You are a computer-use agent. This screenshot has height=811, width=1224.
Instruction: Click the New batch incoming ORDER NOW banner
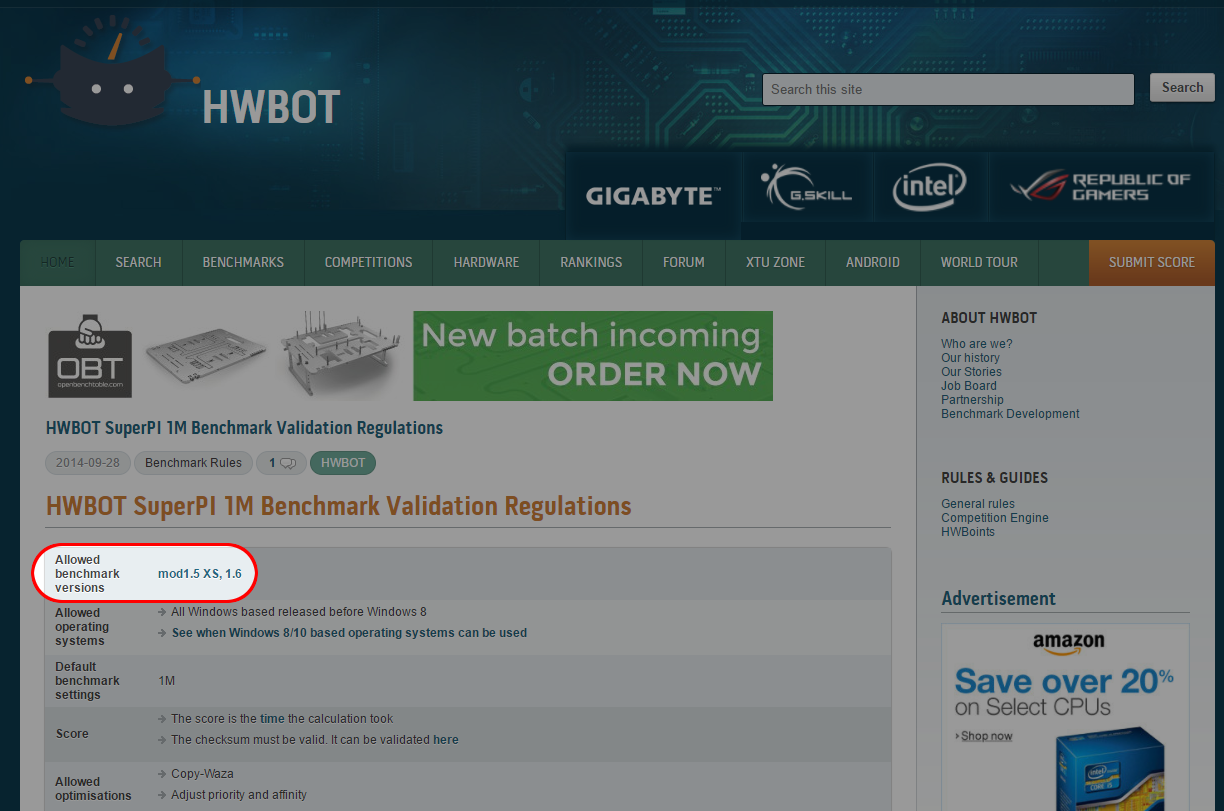pos(593,355)
